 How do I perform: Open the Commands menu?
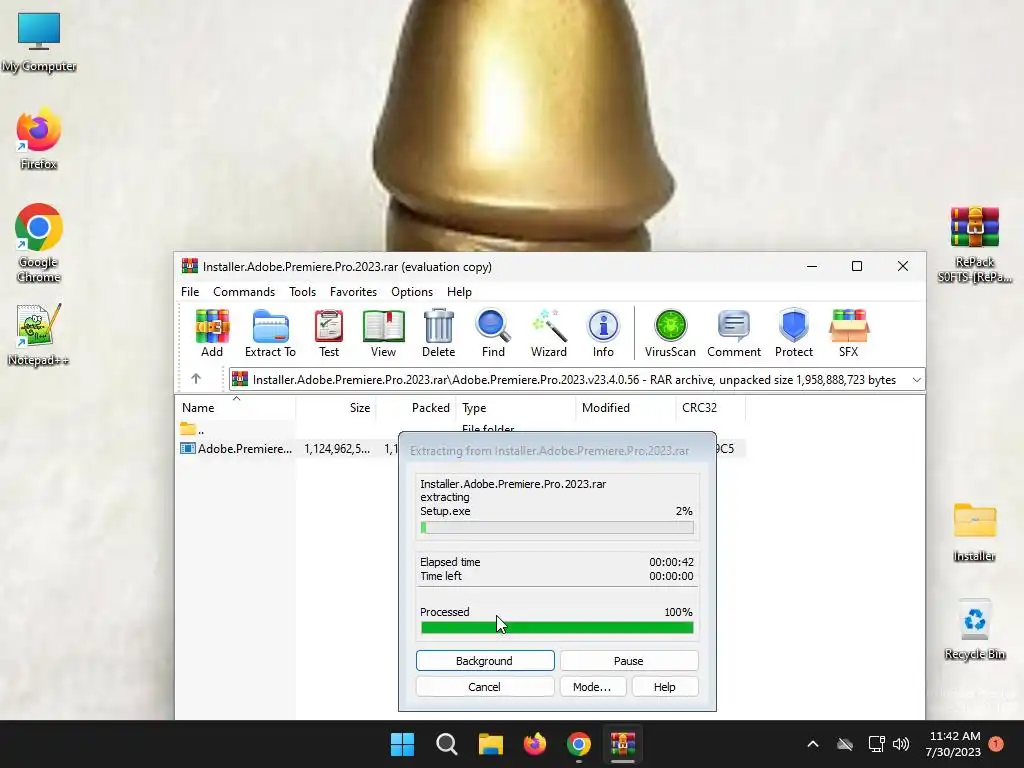(244, 292)
